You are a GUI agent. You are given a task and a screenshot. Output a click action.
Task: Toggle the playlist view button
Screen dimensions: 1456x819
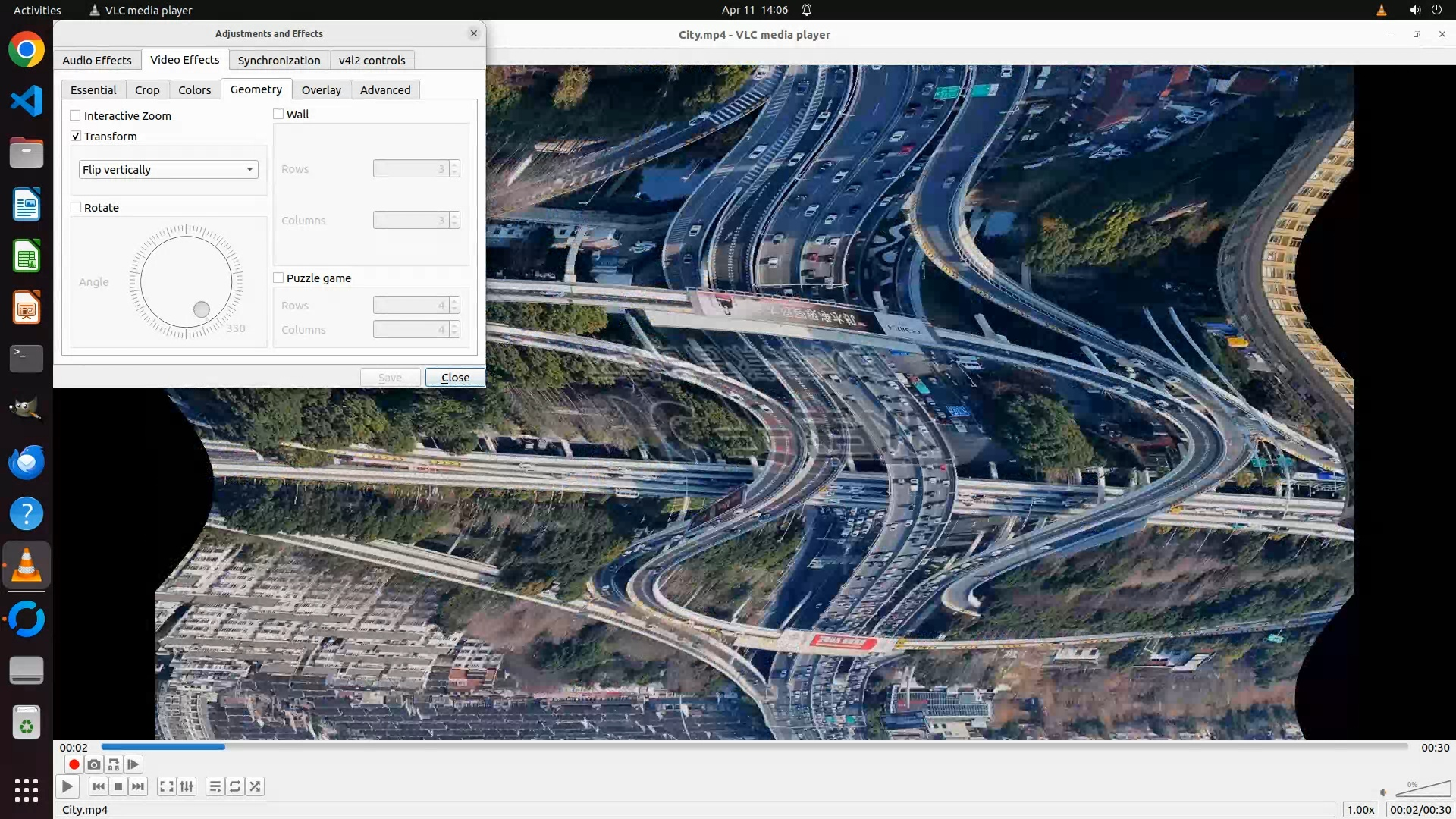215,786
